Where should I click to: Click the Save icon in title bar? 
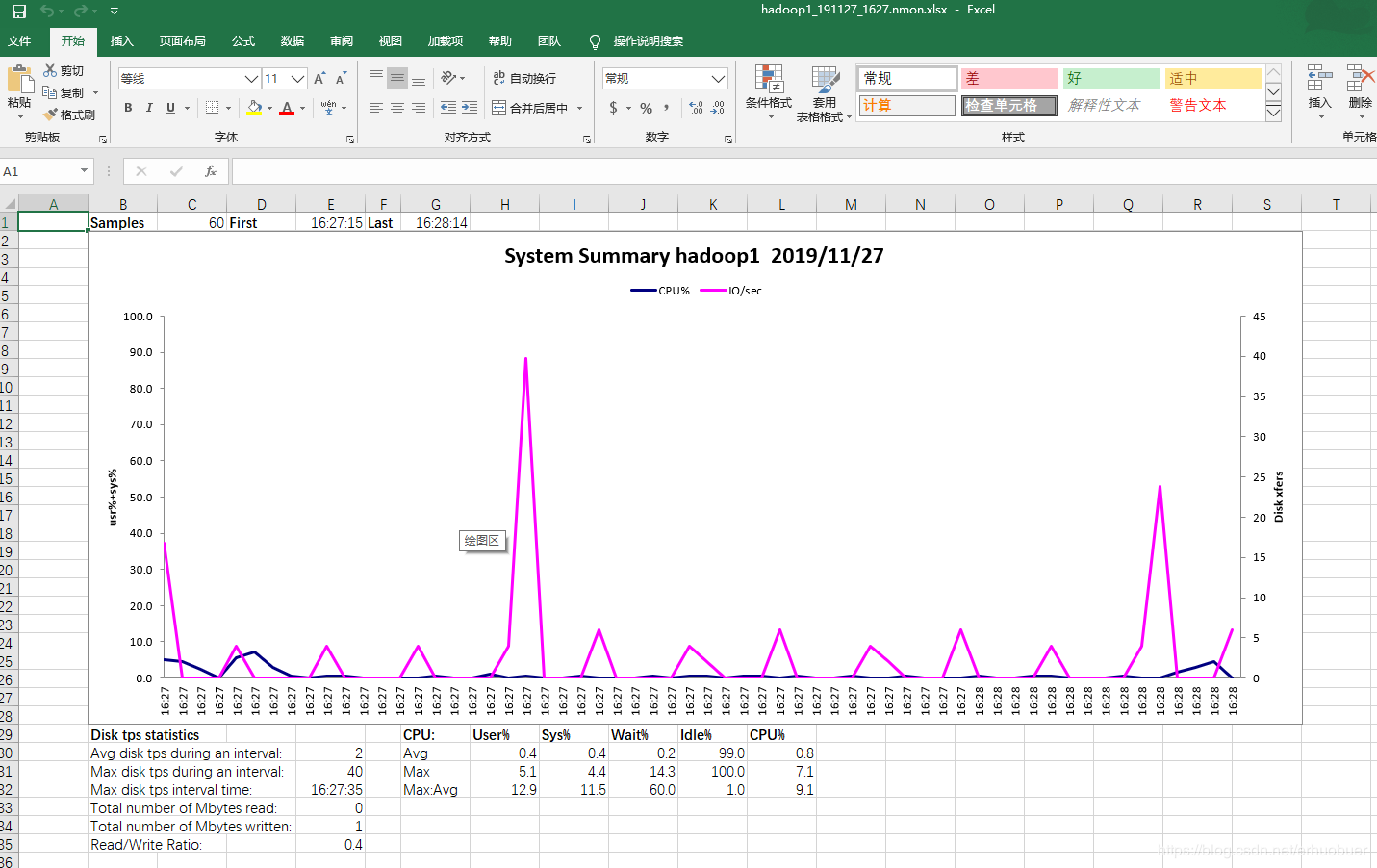(18, 11)
